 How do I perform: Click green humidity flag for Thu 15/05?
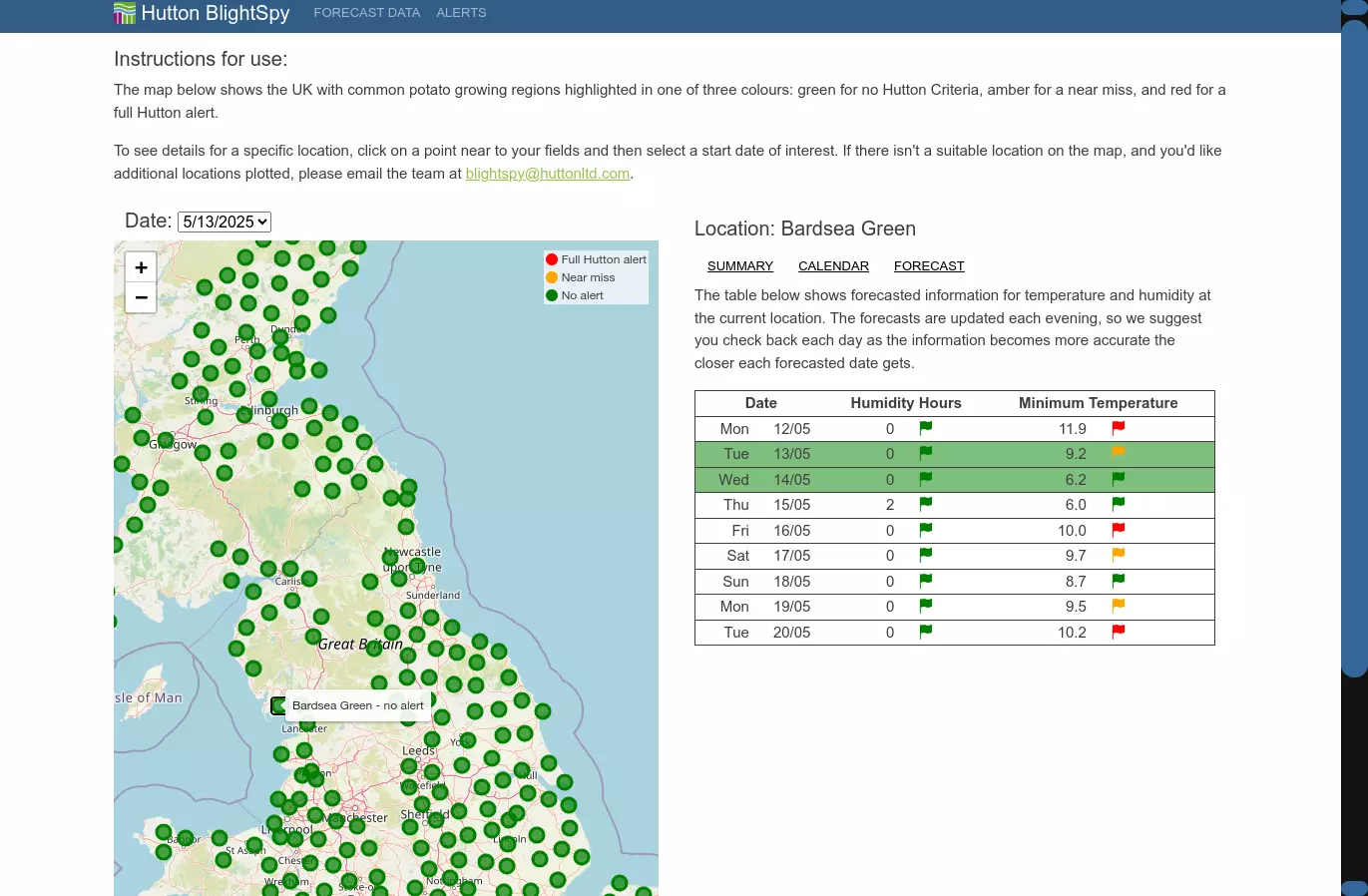click(x=926, y=504)
